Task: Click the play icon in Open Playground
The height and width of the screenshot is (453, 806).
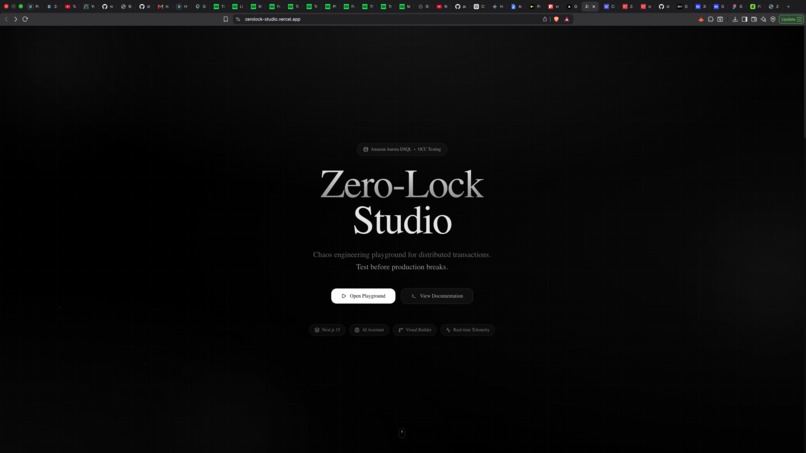Action: tap(344, 296)
